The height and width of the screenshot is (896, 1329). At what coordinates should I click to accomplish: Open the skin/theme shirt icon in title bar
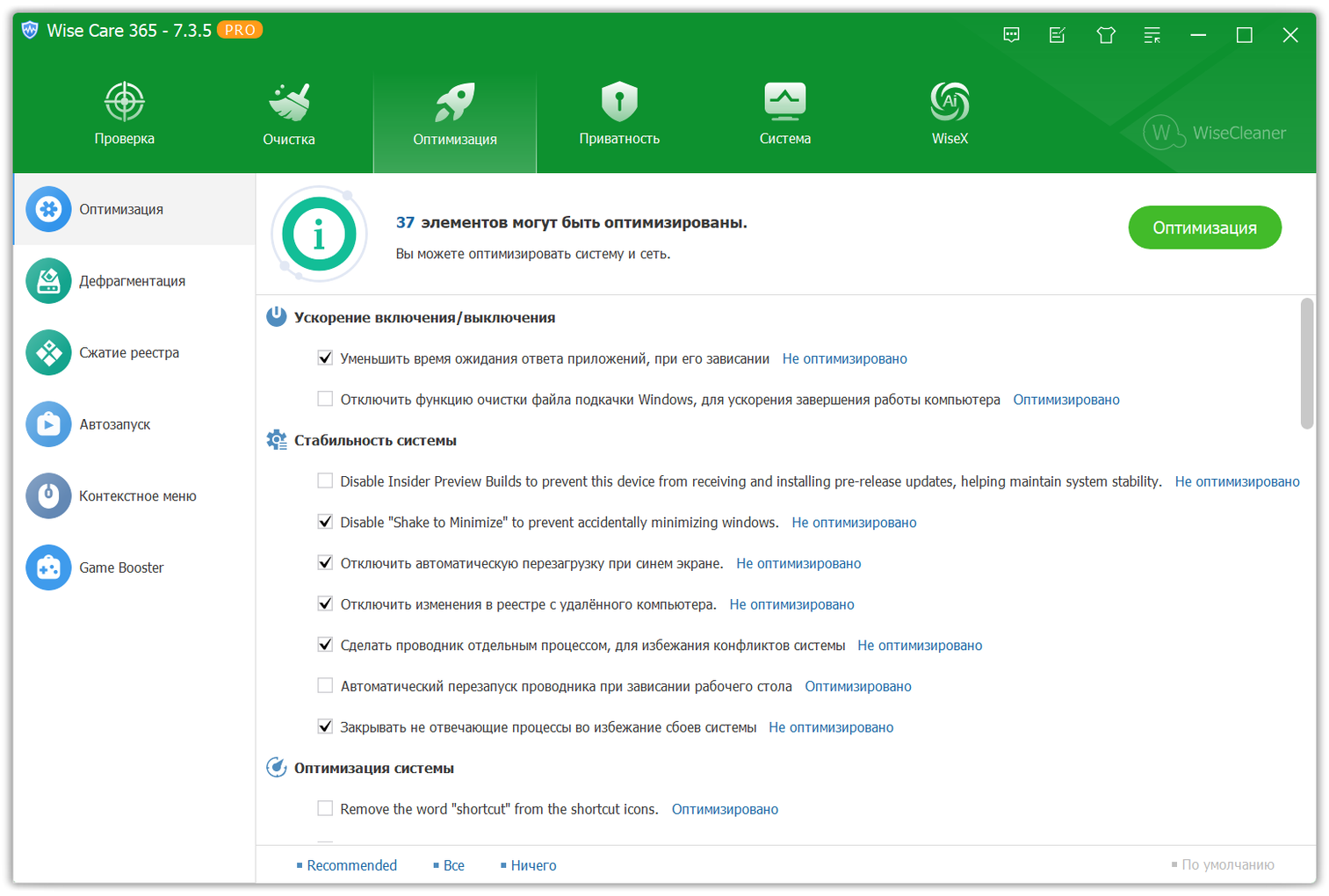[x=1105, y=35]
